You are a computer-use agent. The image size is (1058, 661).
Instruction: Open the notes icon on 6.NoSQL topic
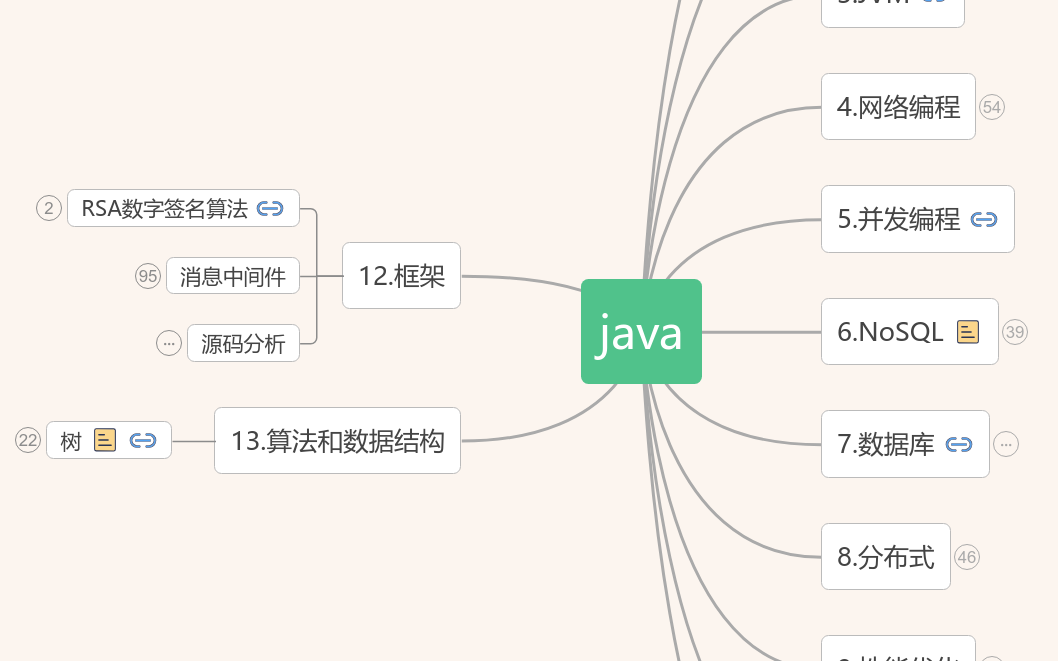tap(967, 331)
